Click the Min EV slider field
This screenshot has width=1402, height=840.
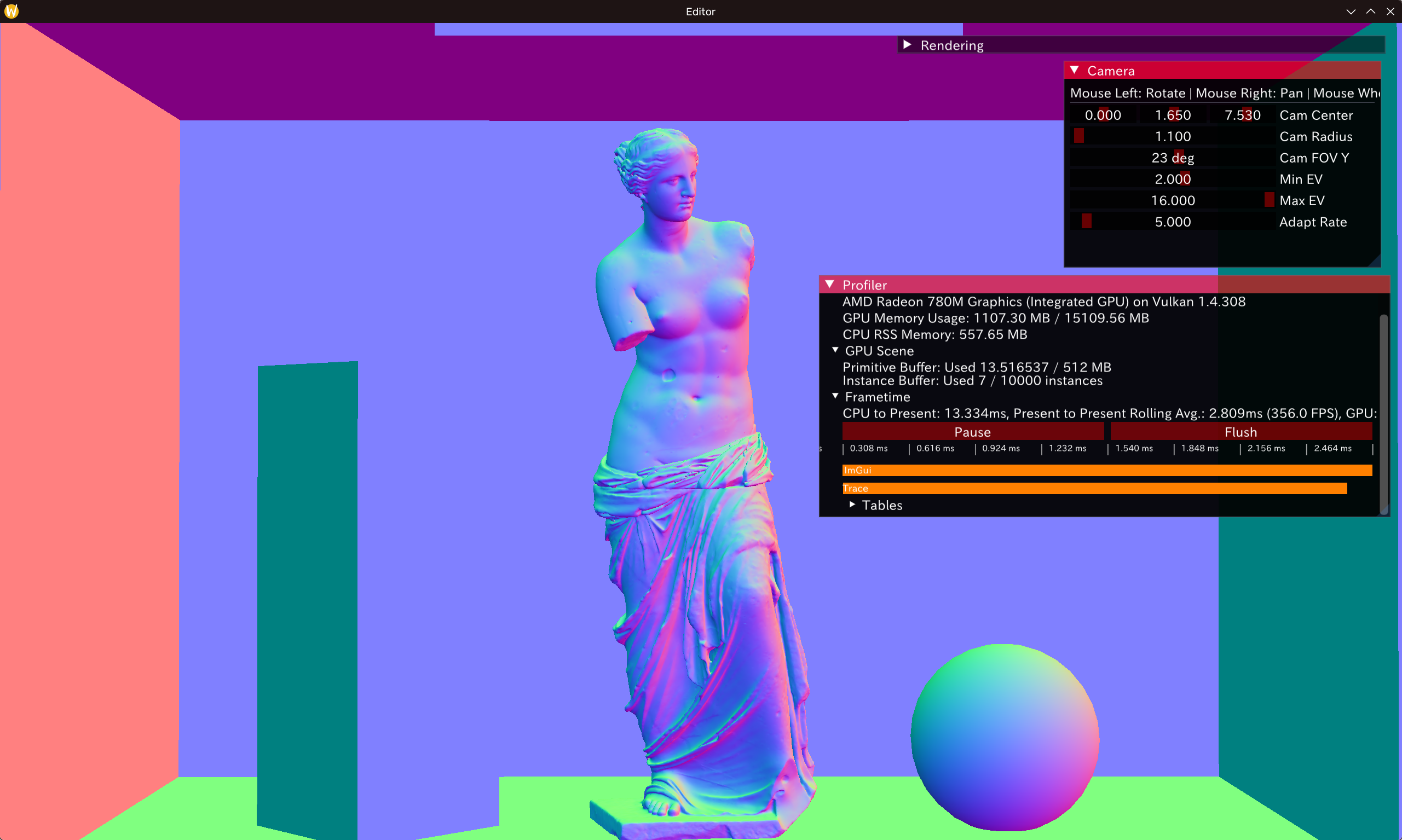coord(1172,179)
